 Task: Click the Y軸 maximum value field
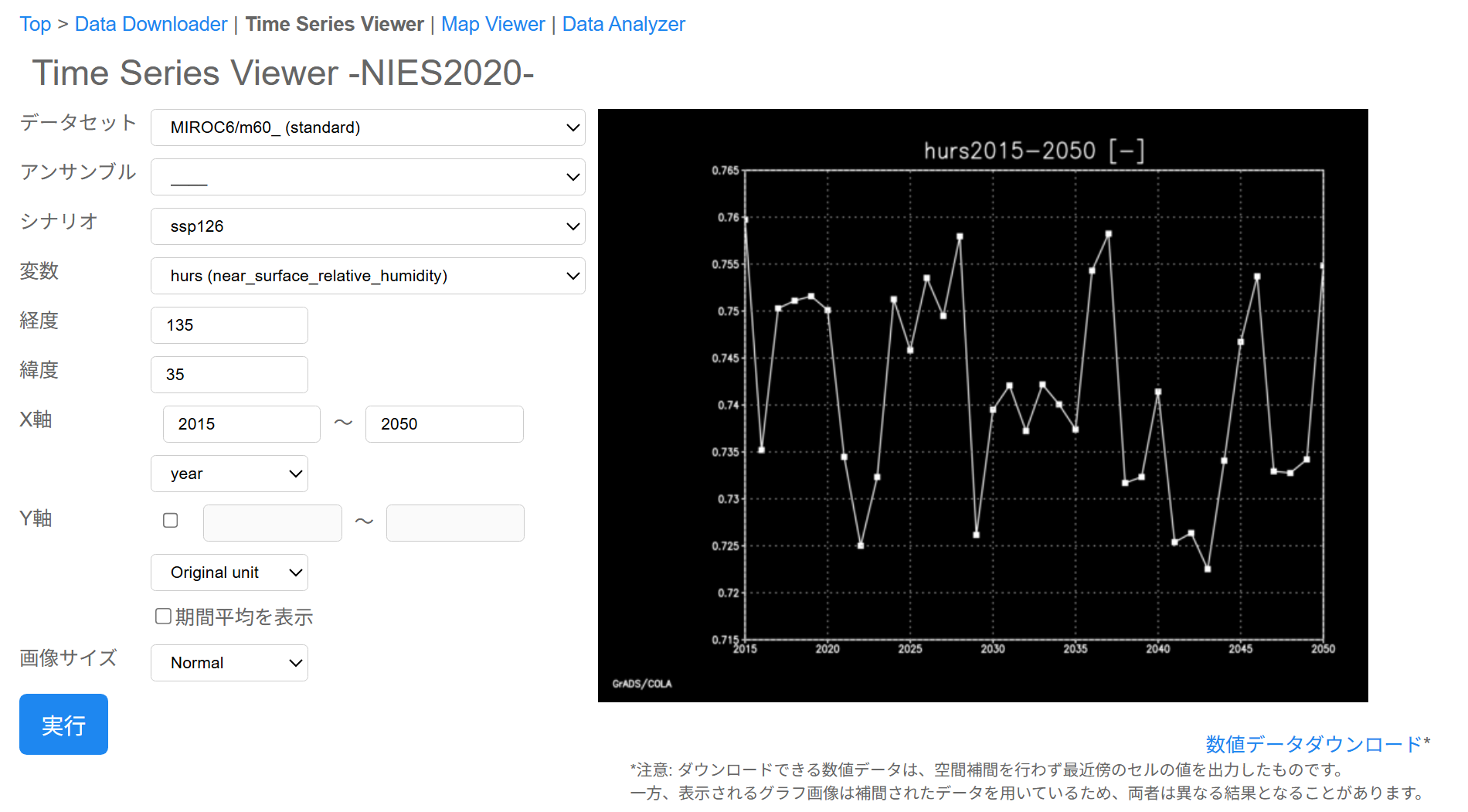pos(455,523)
